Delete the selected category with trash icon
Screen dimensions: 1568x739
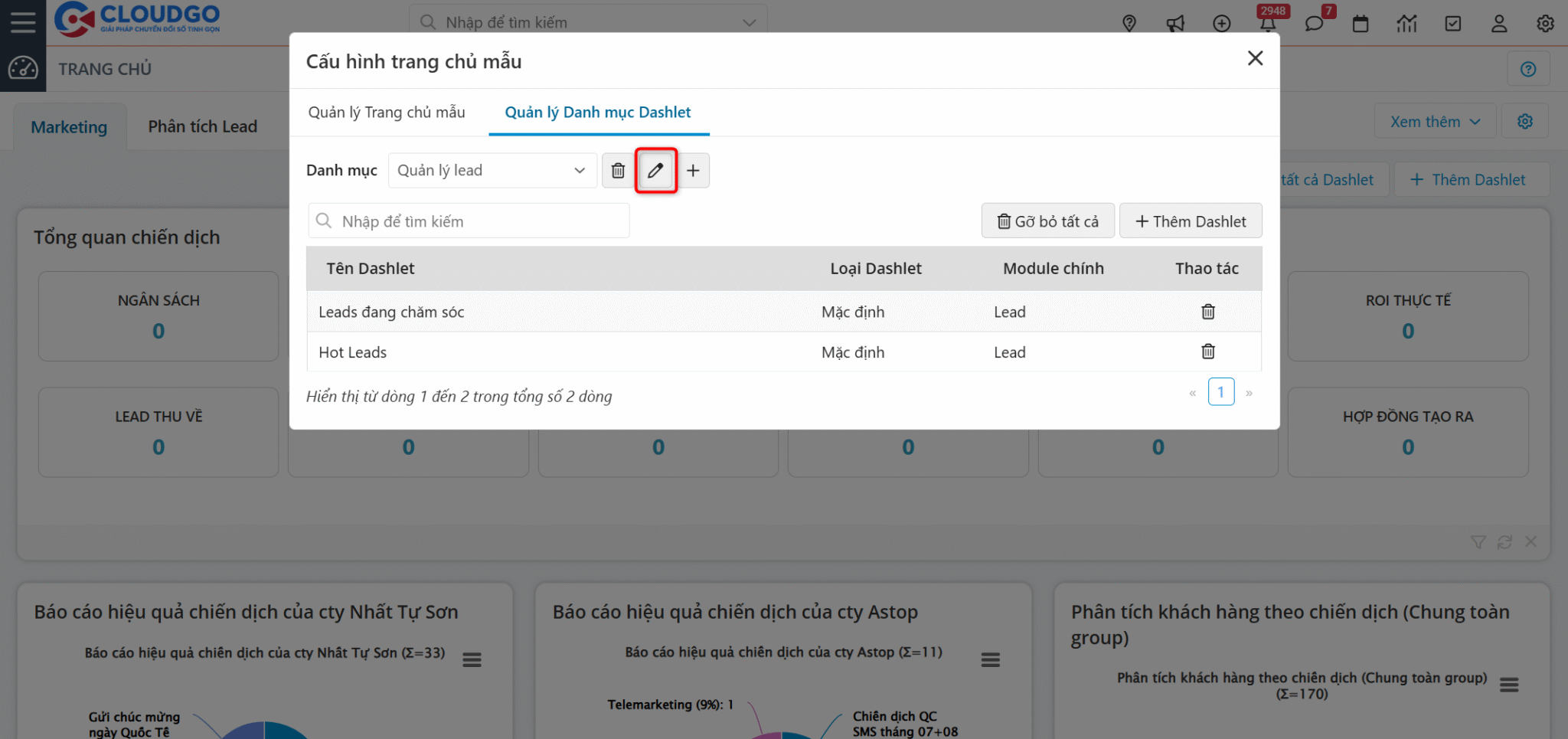[x=618, y=170]
